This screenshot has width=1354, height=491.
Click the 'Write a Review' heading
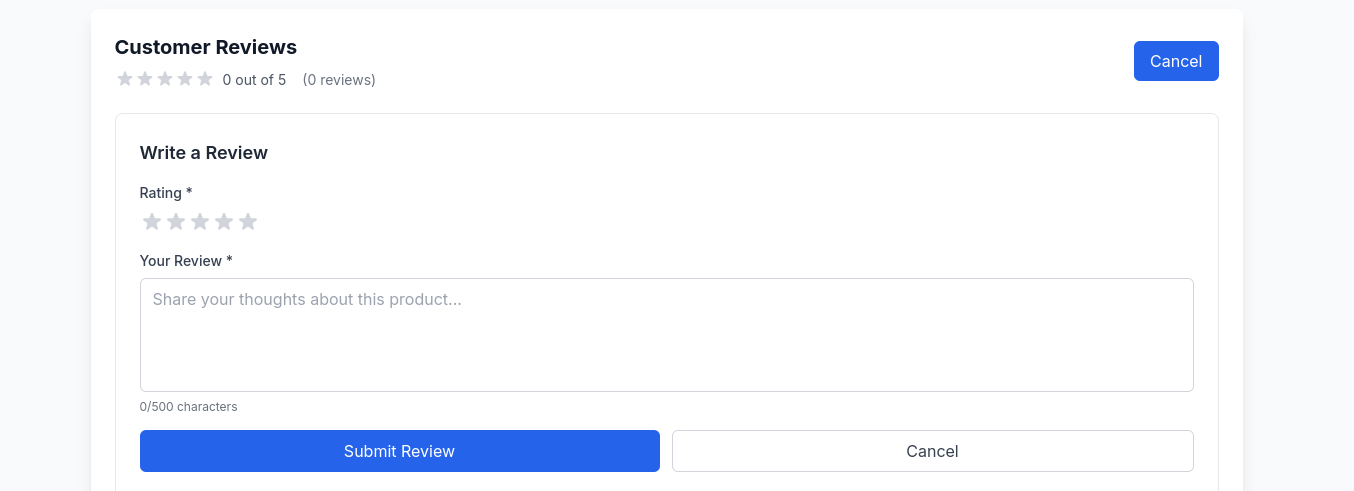204,153
